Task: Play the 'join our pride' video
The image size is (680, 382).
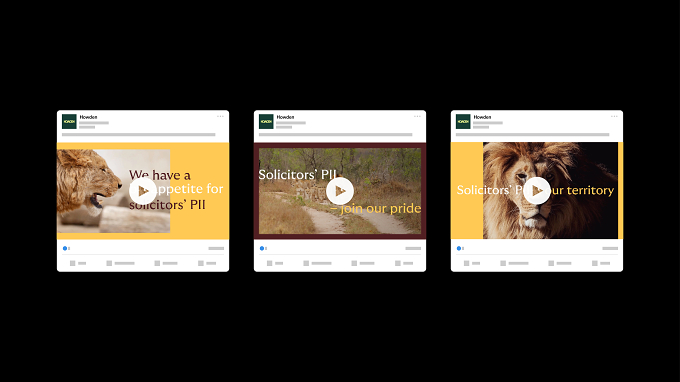Action: tap(340, 191)
